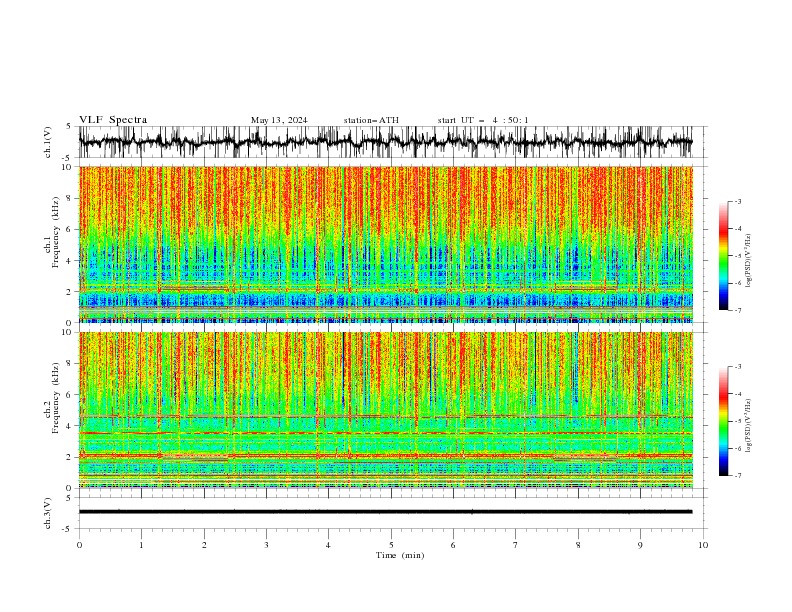Click the 'ch.1(V)' y-axis label
This screenshot has height=612, width=792.
click(47, 142)
